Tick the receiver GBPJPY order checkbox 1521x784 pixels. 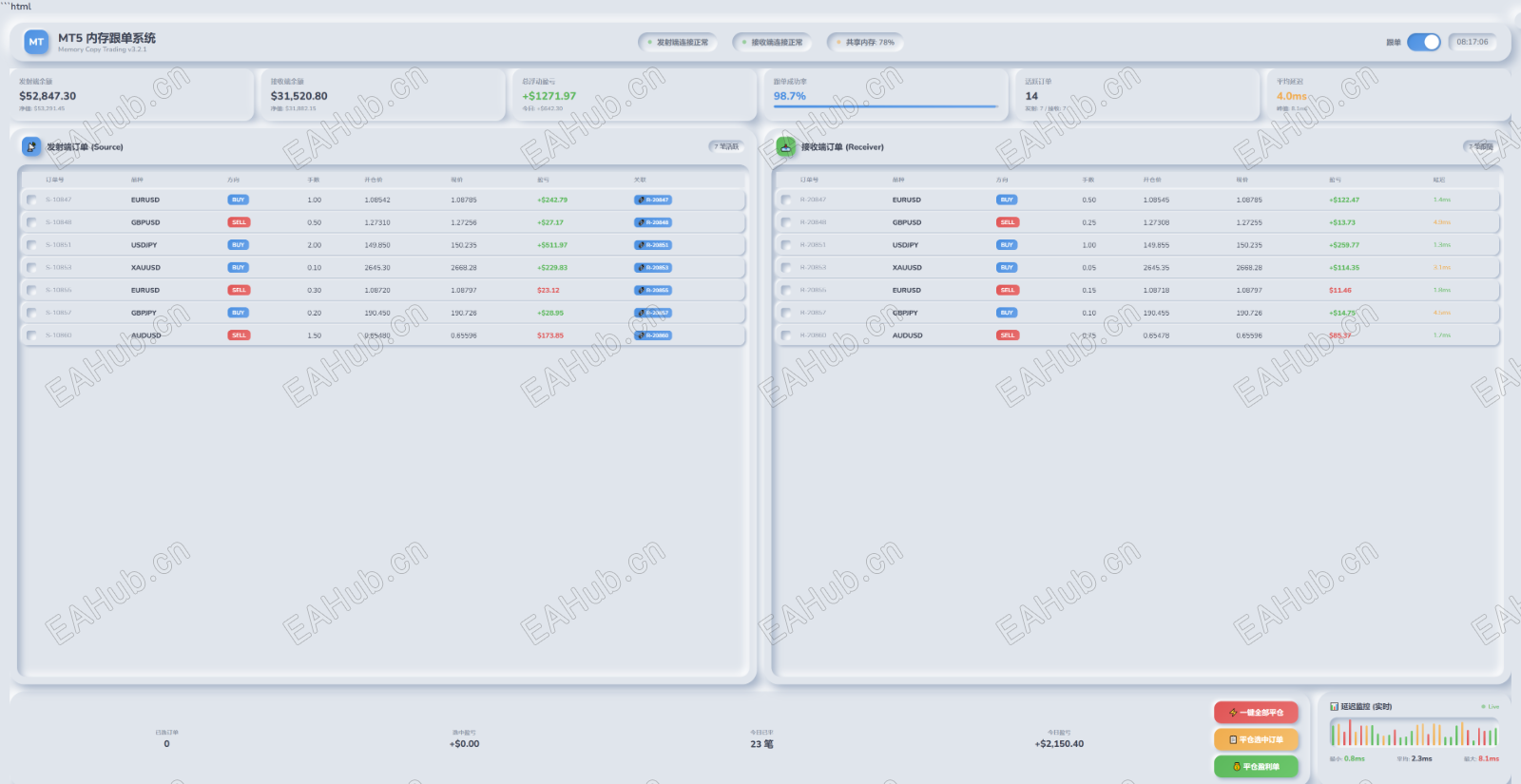click(x=785, y=313)
